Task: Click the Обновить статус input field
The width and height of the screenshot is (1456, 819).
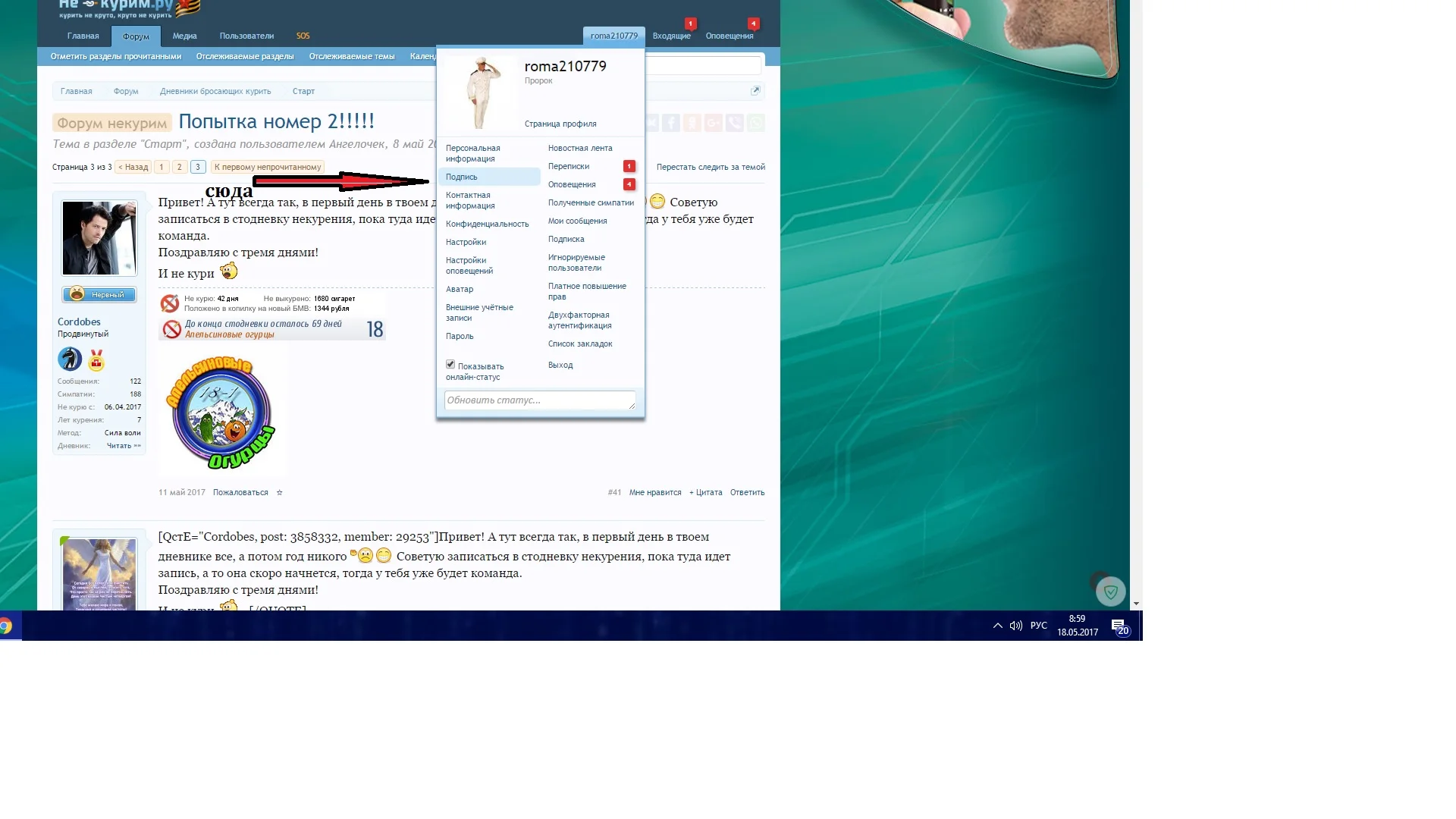Action: [x=540, y=400]
